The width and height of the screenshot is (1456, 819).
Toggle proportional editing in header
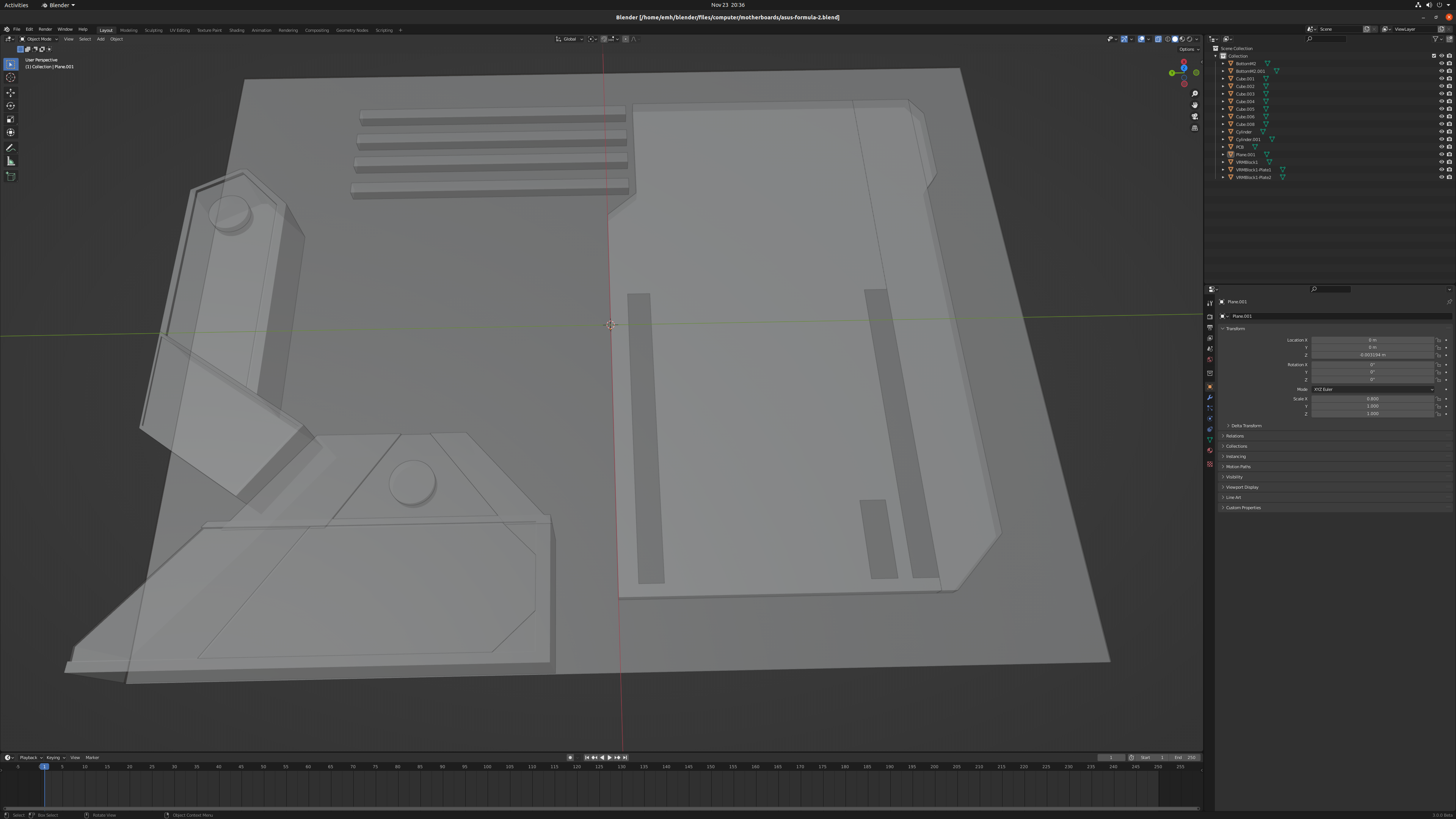625,39
